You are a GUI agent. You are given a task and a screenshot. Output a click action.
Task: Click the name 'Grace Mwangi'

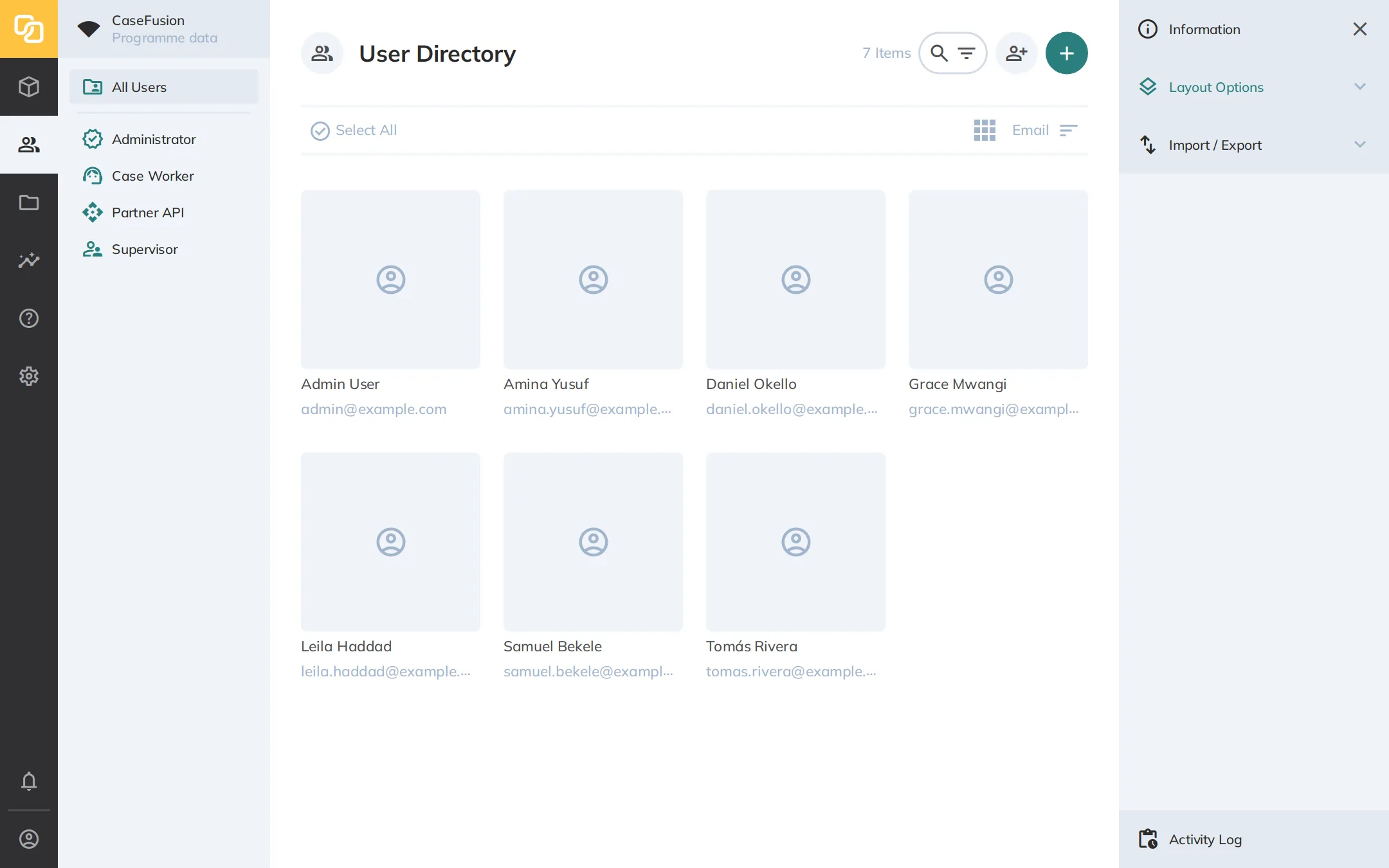(x=958, y=384)
